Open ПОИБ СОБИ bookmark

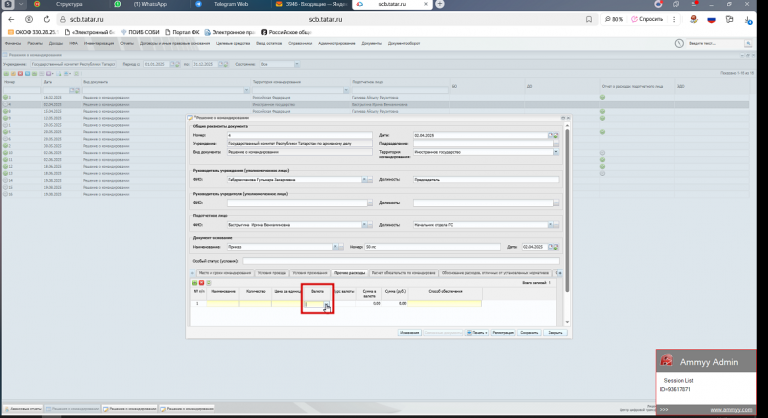[x=140, y=32]
